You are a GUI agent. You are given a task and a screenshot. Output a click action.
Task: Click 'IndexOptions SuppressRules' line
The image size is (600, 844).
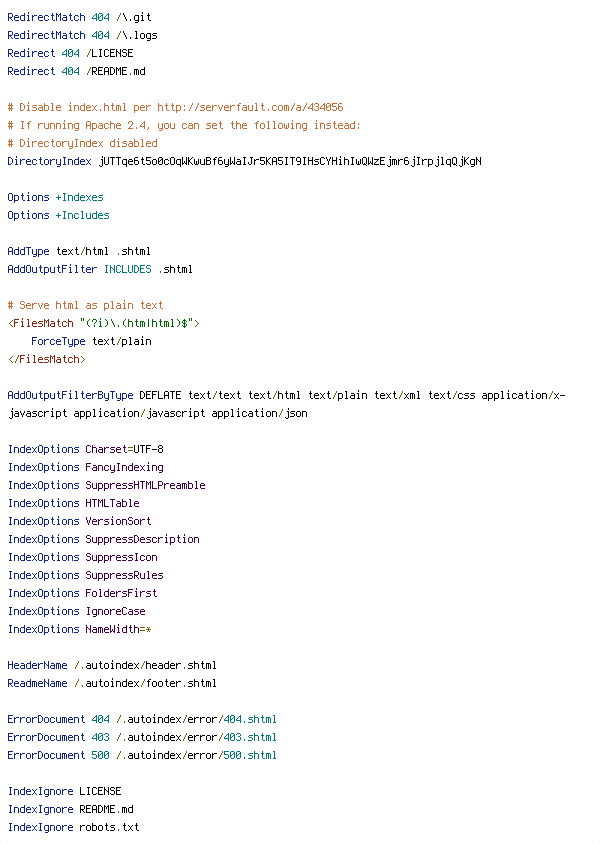tap(85, 575)
